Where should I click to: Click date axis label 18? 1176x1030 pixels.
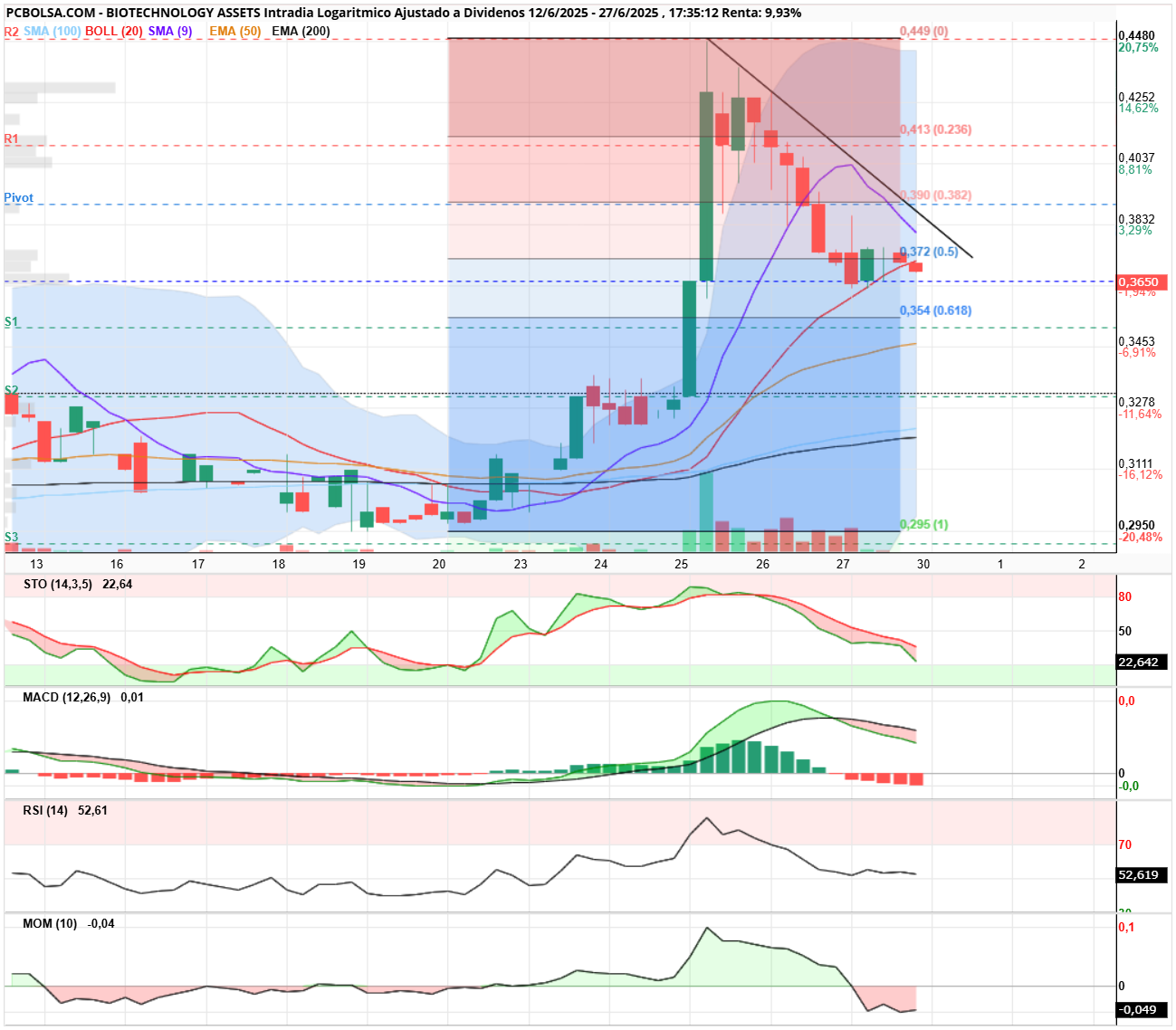point(279,564)
